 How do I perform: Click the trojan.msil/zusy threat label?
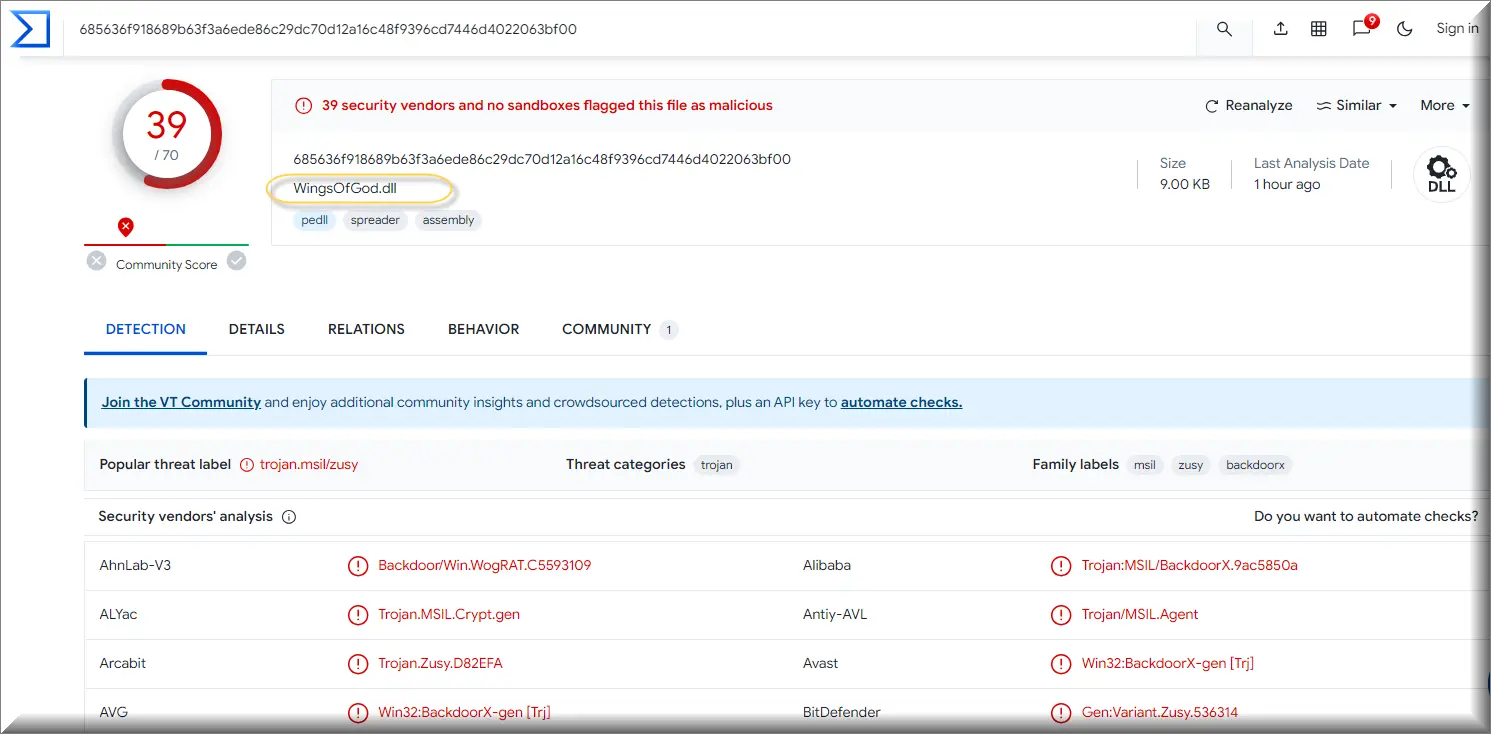pyautogui.click(x=309, y=464)
